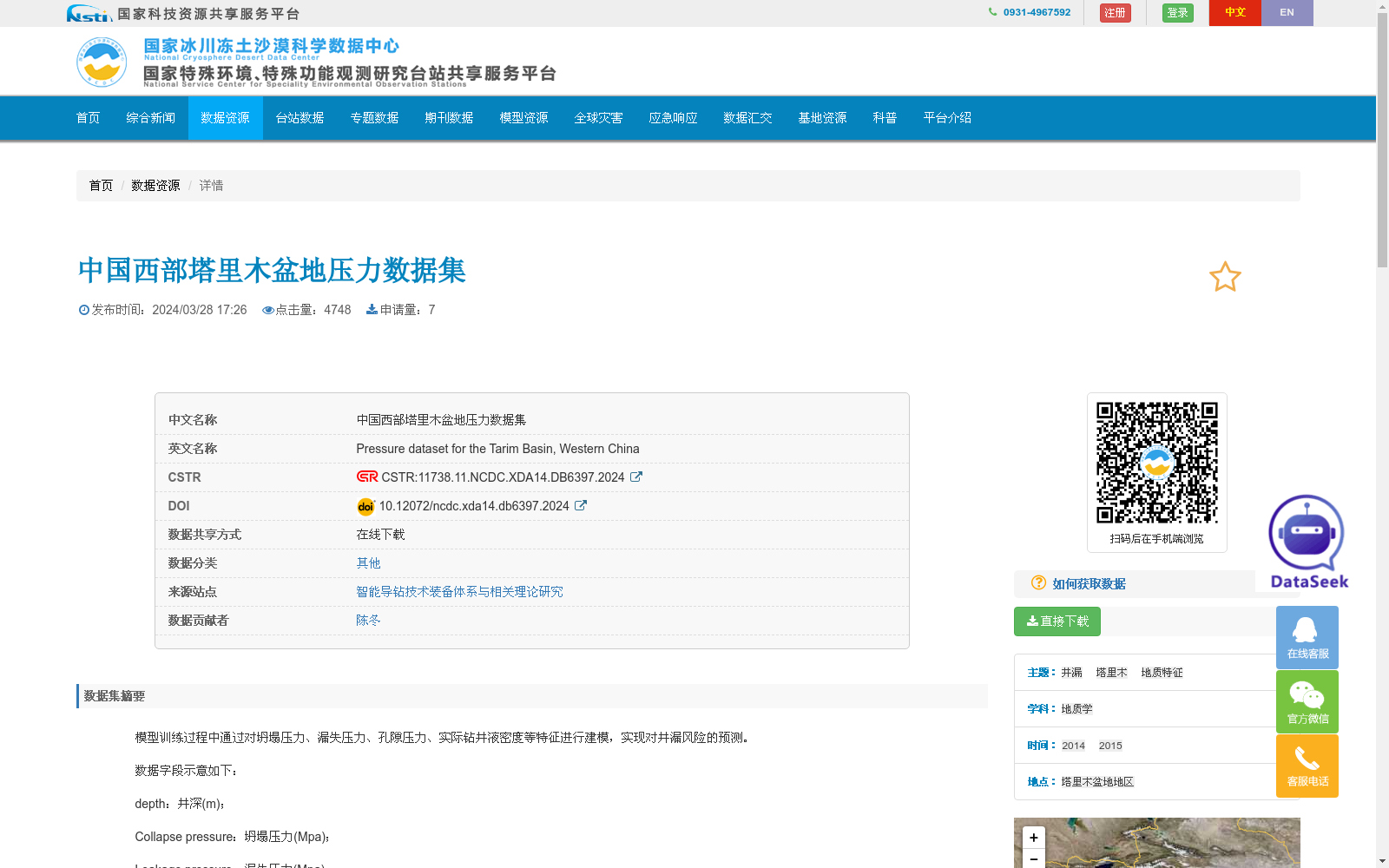Image resolution: width=1389 pixels, height=868 pixels.
Task: Open the DOI external link icon
Action: click(581, 505)
